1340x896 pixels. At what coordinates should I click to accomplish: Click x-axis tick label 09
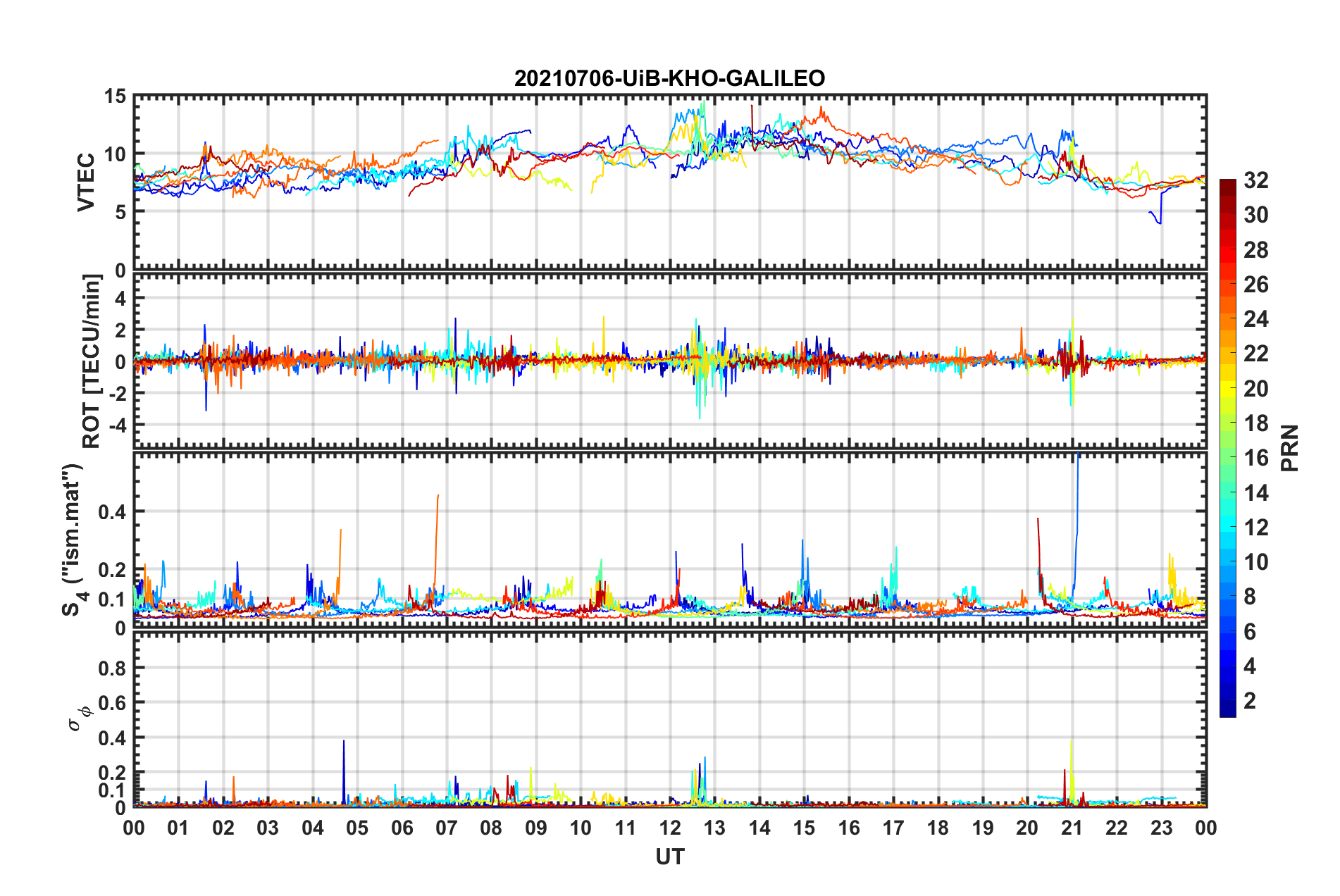(535, 828)
